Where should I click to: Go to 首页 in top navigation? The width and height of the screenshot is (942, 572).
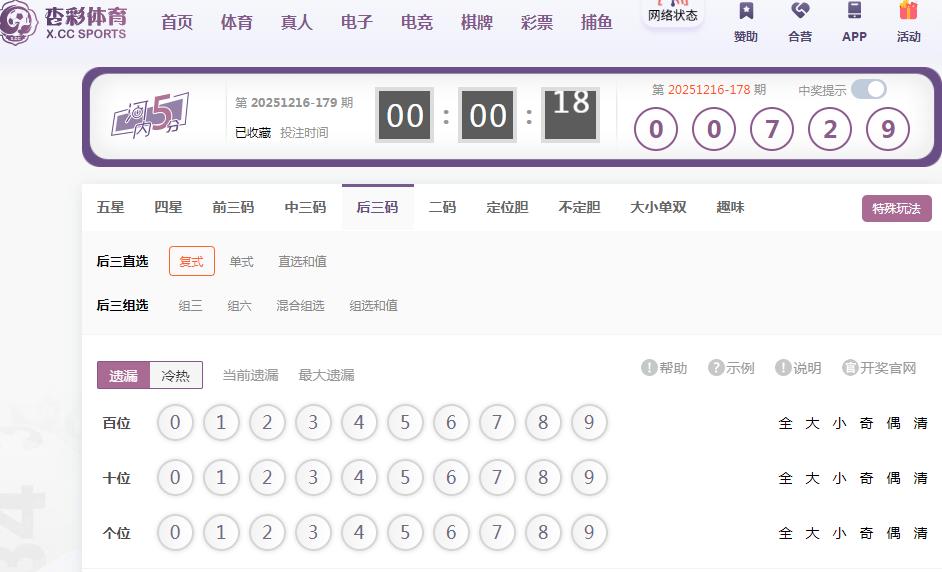(177, 22)
